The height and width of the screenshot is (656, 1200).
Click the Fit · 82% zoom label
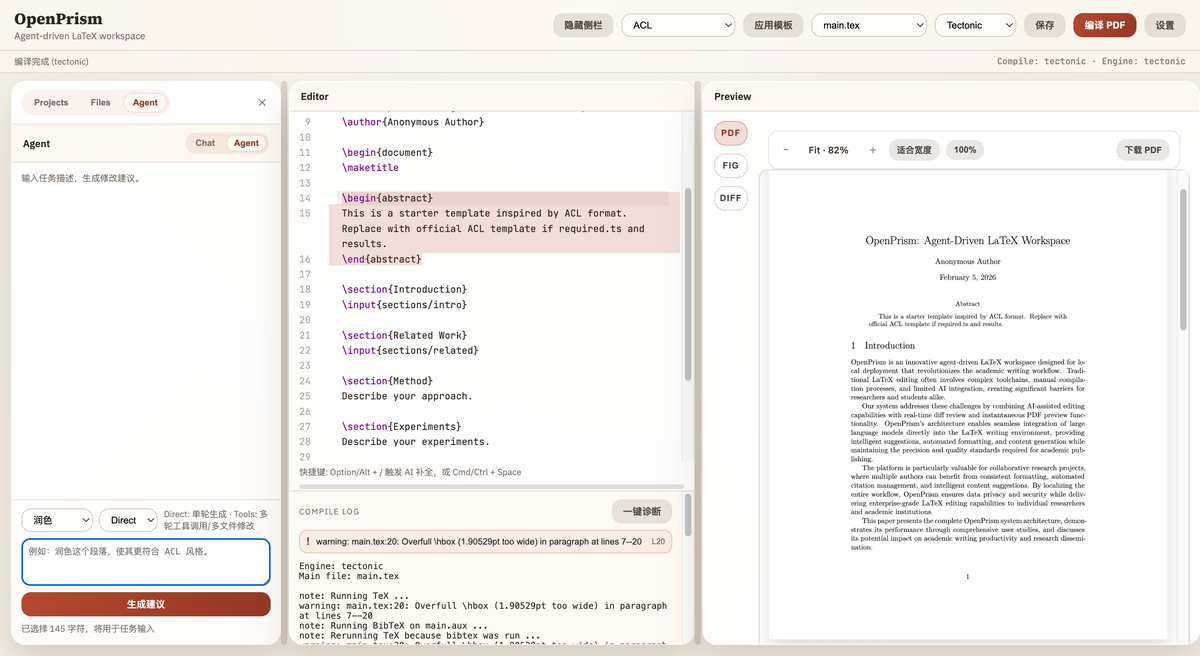click(x=829, y=150)
